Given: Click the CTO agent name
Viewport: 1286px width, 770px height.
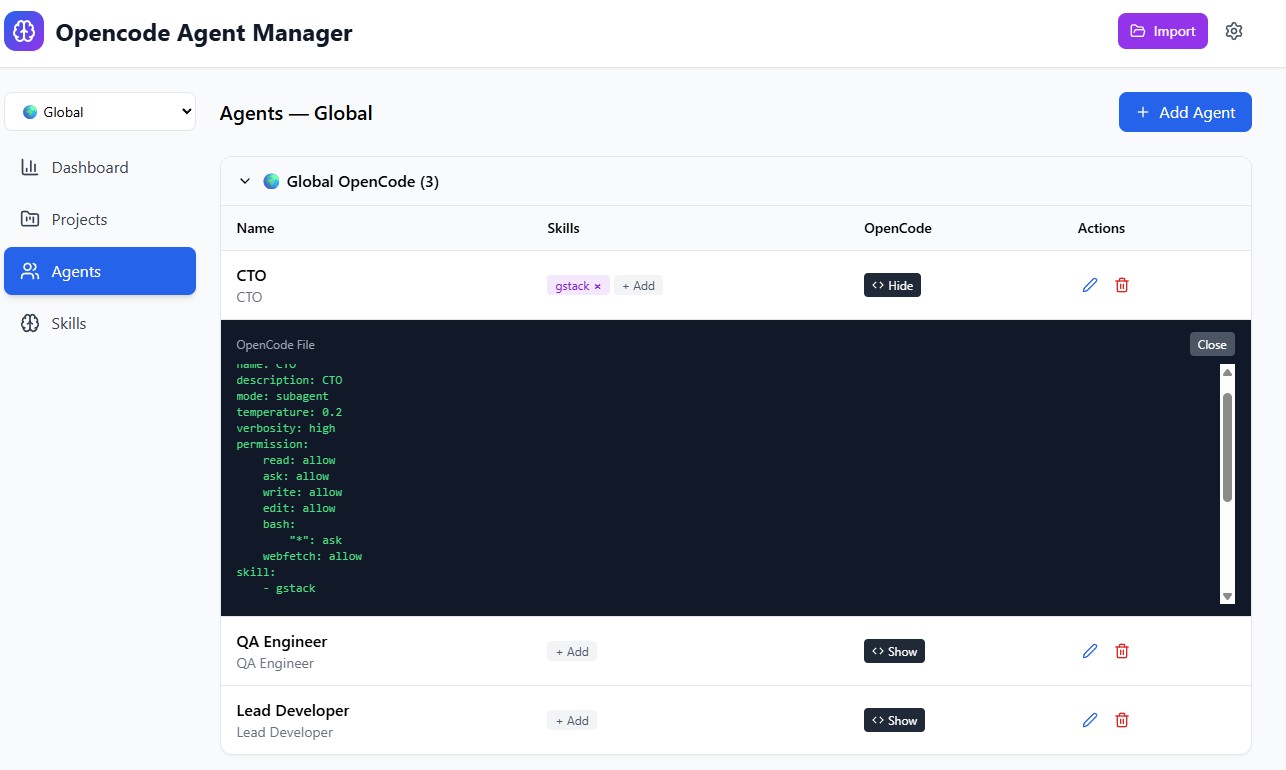Looking at the screenshot, I should (251, 275).
